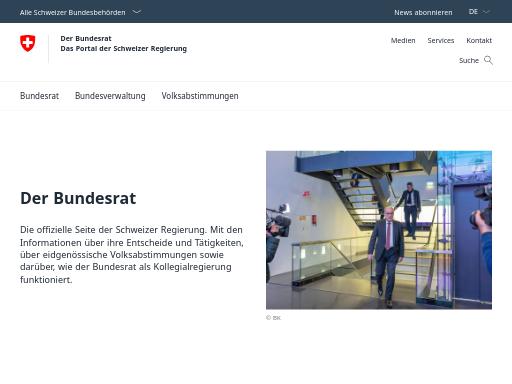The height and width of the screenshot is (384, 512).
Task: Expand the Alle Schweizer Bundesbehörden chevron
Action: (137, 12)
